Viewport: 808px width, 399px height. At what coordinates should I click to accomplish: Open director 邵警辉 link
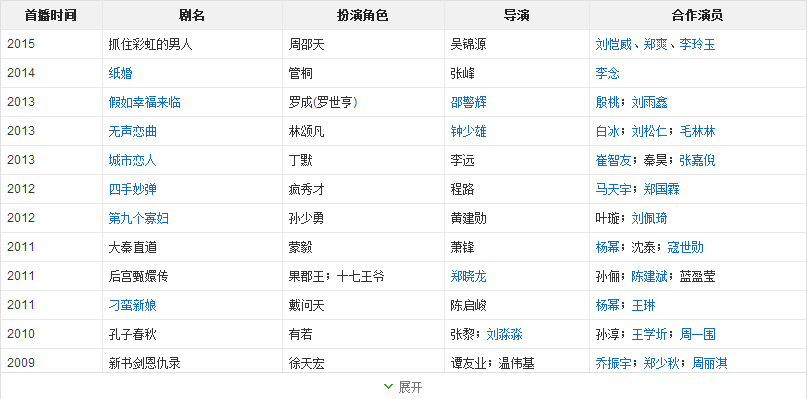click(x=468, y=102)
